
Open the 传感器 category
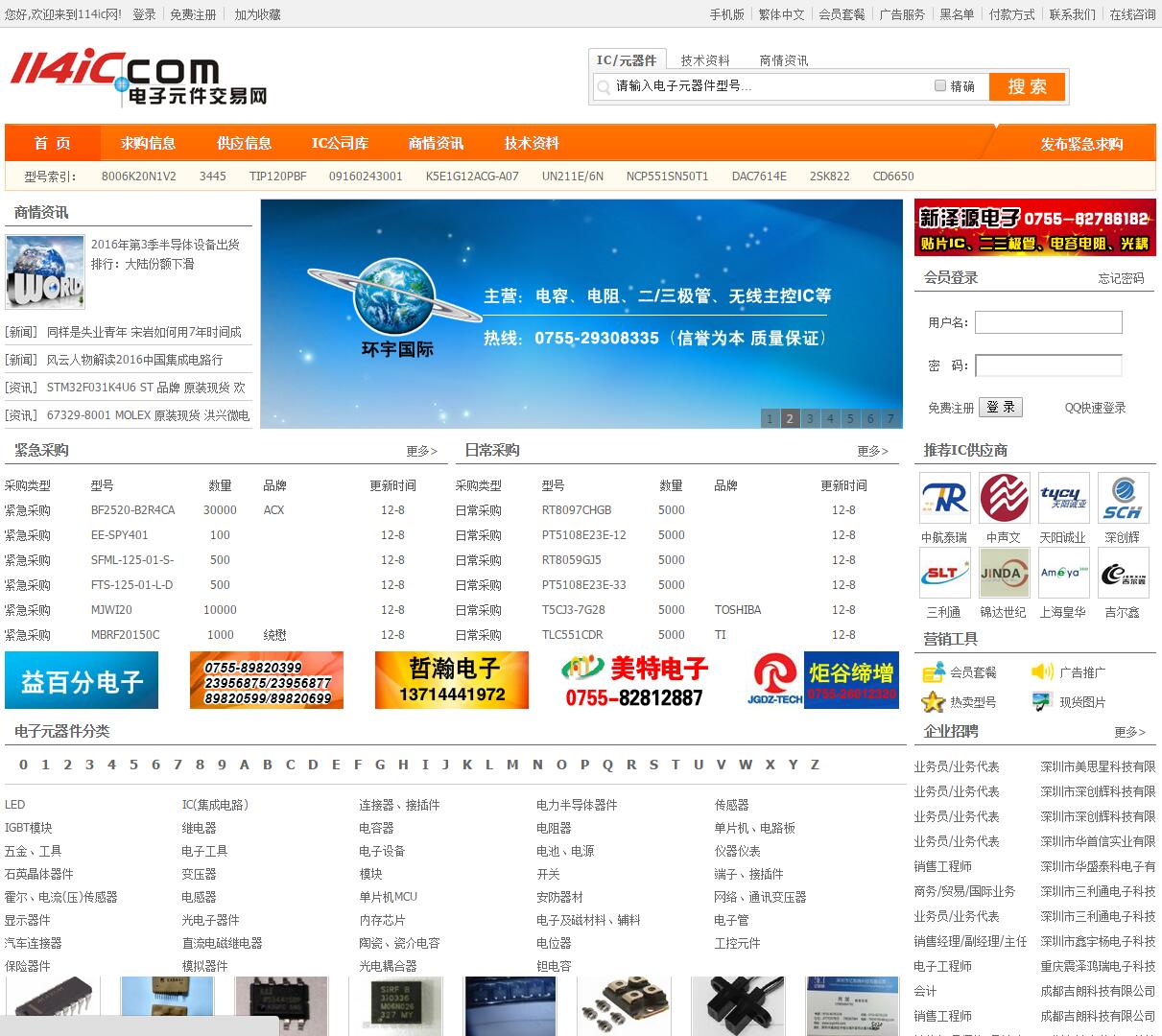click(x=731, y=805)
